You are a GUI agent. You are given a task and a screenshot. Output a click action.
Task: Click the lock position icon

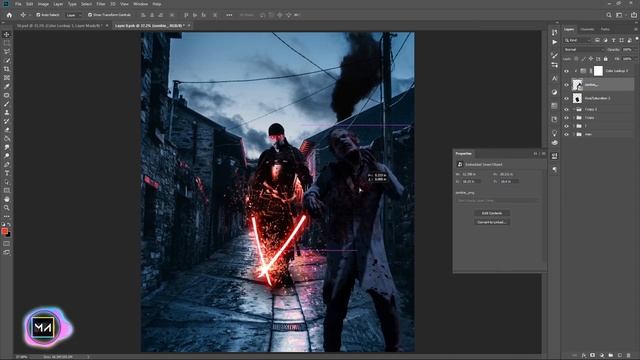(x=591, y=59)
